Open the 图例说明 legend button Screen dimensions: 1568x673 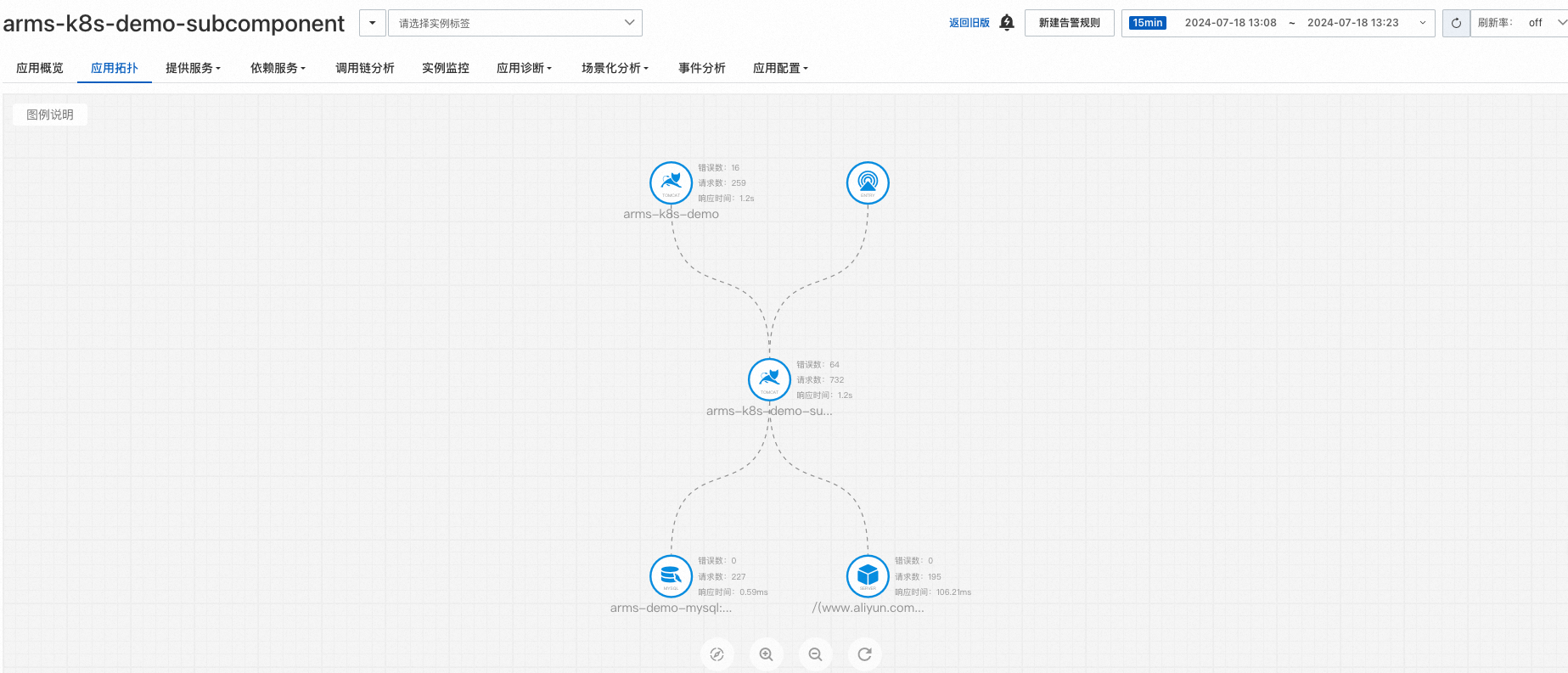click(x=50, y=115)
